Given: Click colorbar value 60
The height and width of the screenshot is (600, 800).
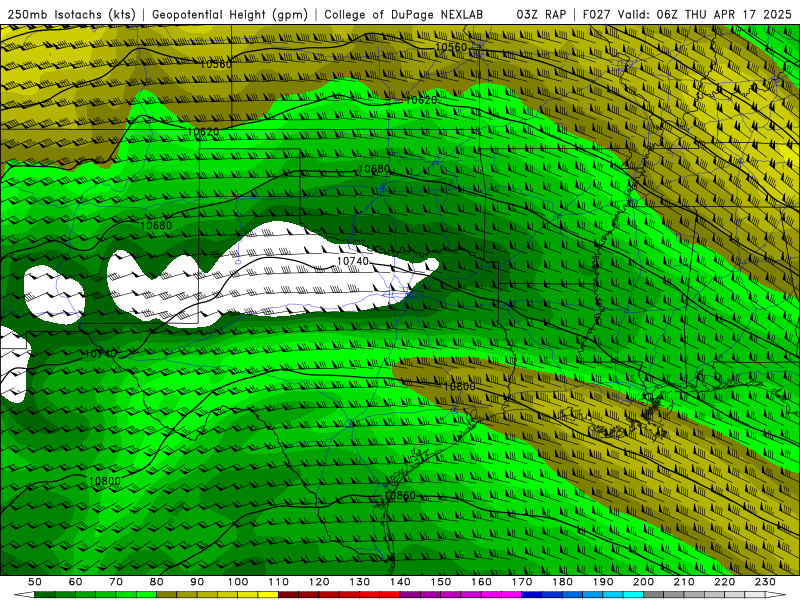Looking at the screenshot, I should tap(75, 582).
